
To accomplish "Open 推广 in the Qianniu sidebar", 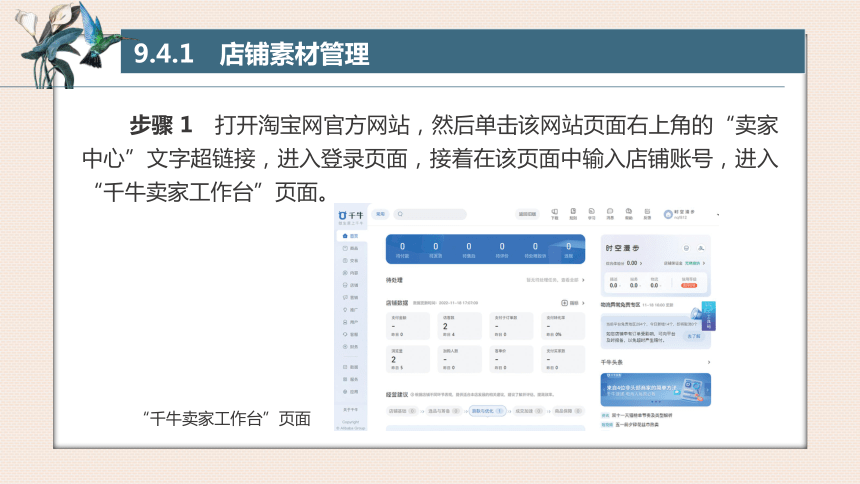I will pos(350,310).
